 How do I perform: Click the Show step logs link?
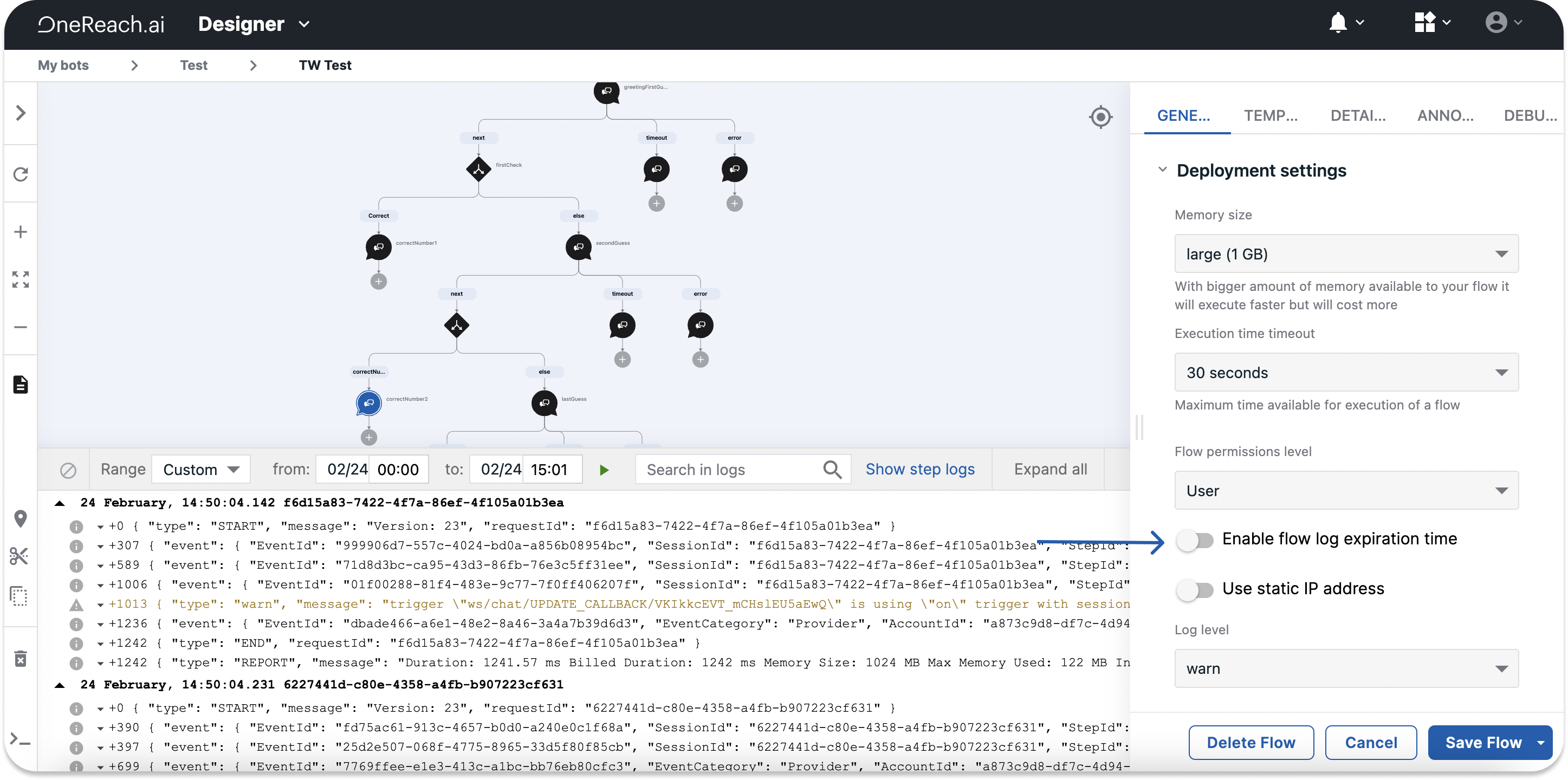point(920,469)
